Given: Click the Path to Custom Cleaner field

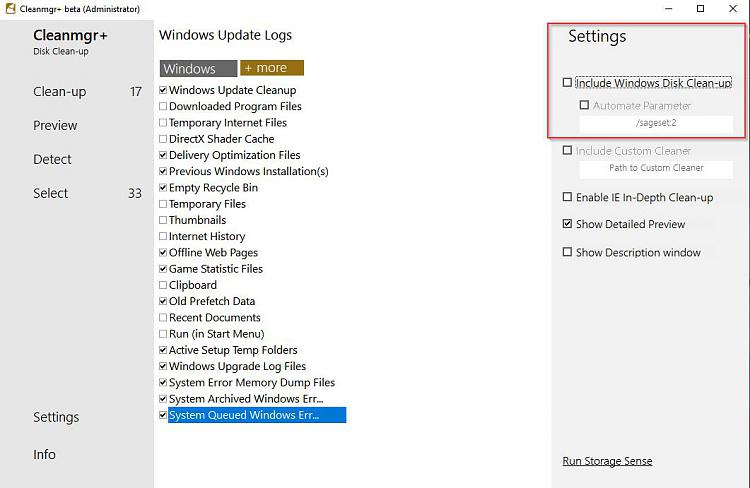Looking at the screenshot, I should pos(656,168).
